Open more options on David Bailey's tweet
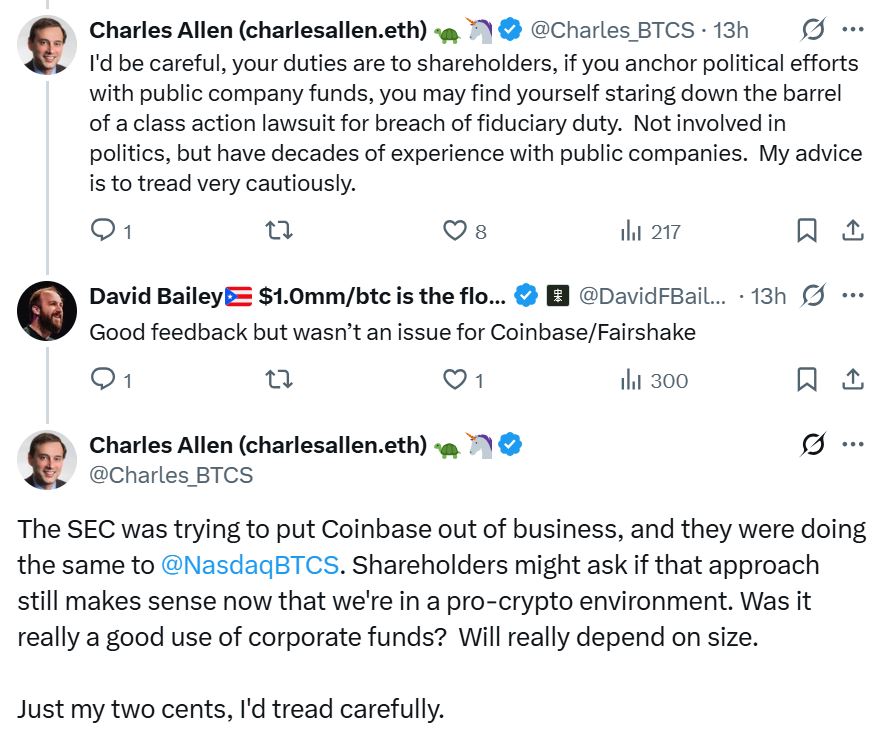 [x=853, y=295]
